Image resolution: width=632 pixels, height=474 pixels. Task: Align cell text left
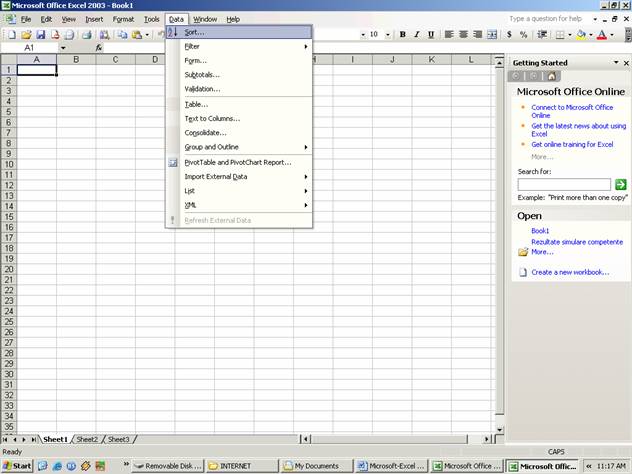449,35
